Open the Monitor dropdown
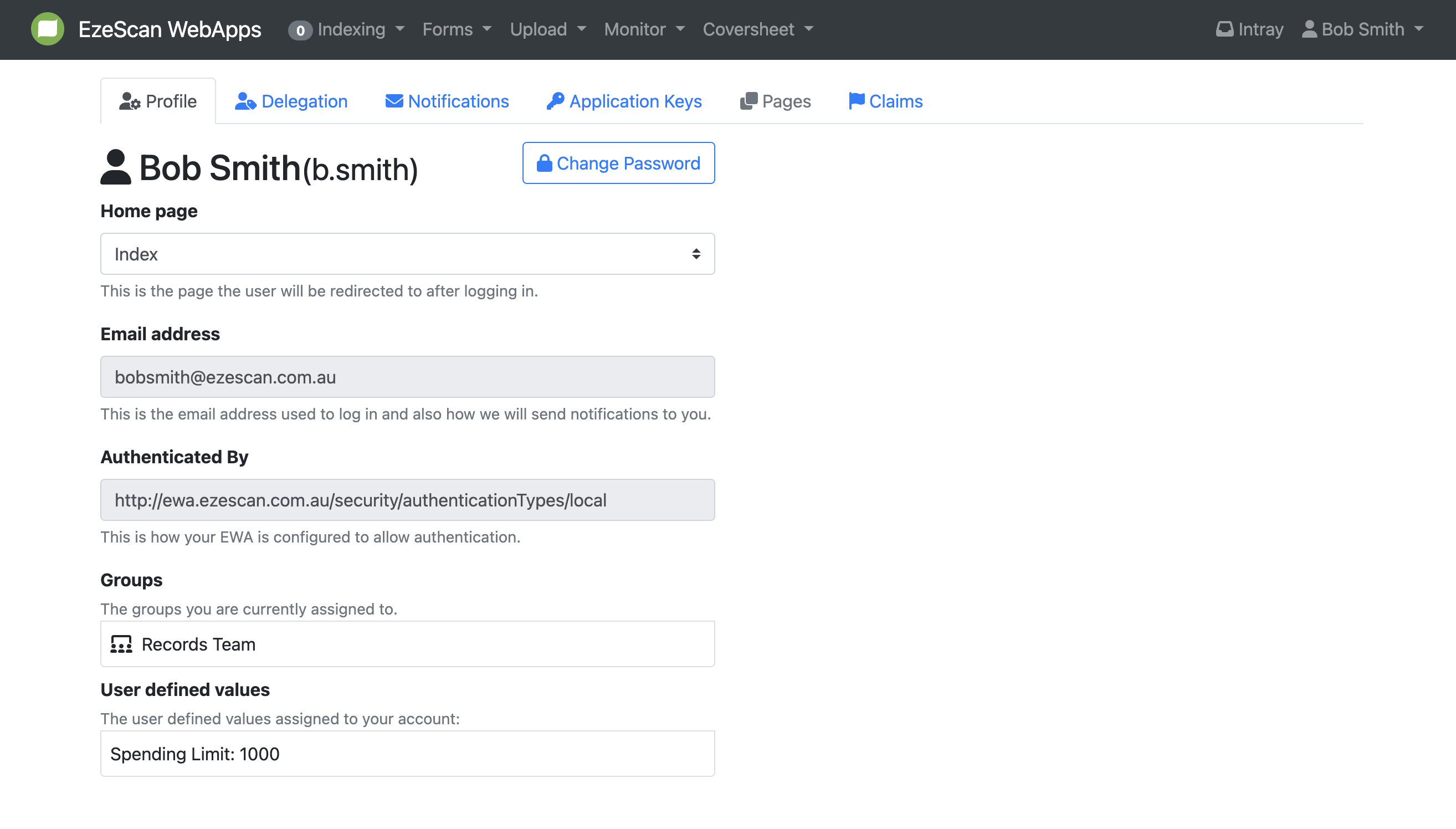The height and width of the screenshot is (829, 1456). pos(644,29)
